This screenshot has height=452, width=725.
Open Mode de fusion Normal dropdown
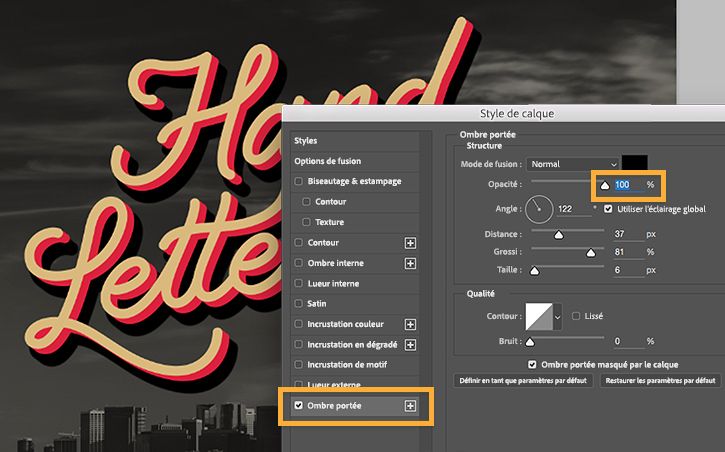point(572,164)
